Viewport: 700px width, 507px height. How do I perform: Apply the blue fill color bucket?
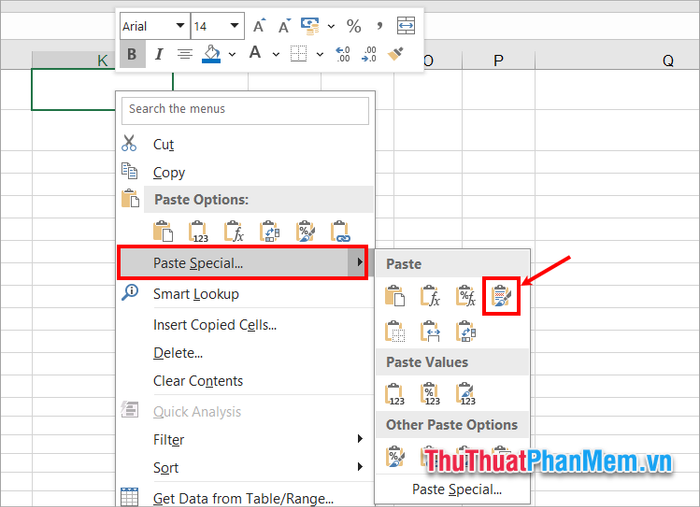[211, 54]
